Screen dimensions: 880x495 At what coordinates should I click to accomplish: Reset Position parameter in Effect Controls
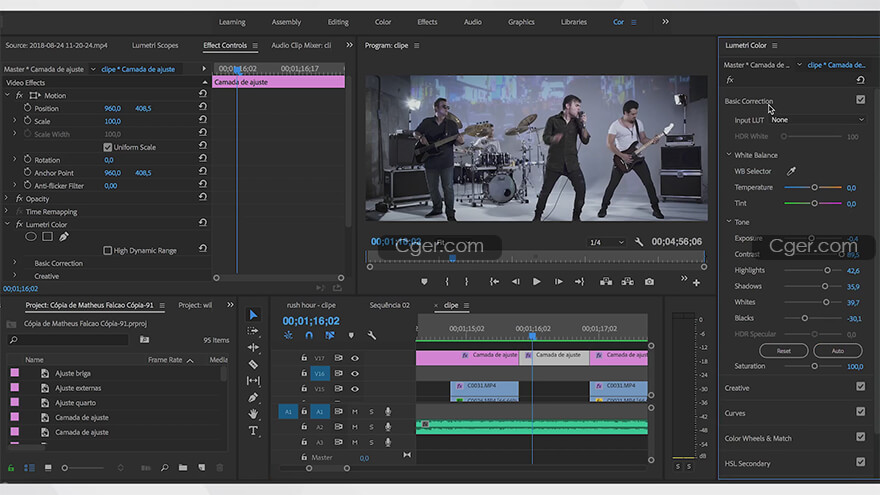coord(203,107)
